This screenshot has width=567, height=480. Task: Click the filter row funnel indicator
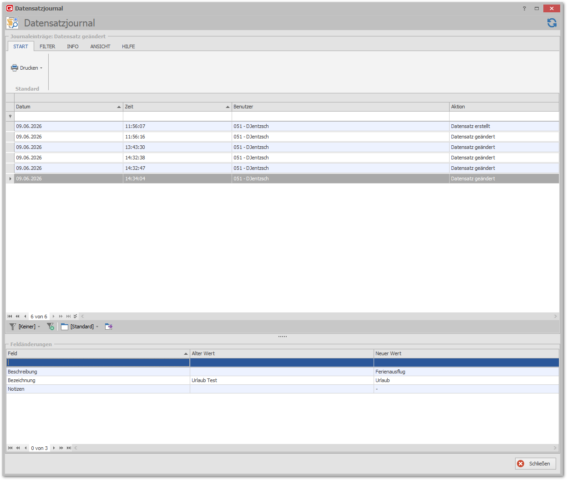point(10,116)
